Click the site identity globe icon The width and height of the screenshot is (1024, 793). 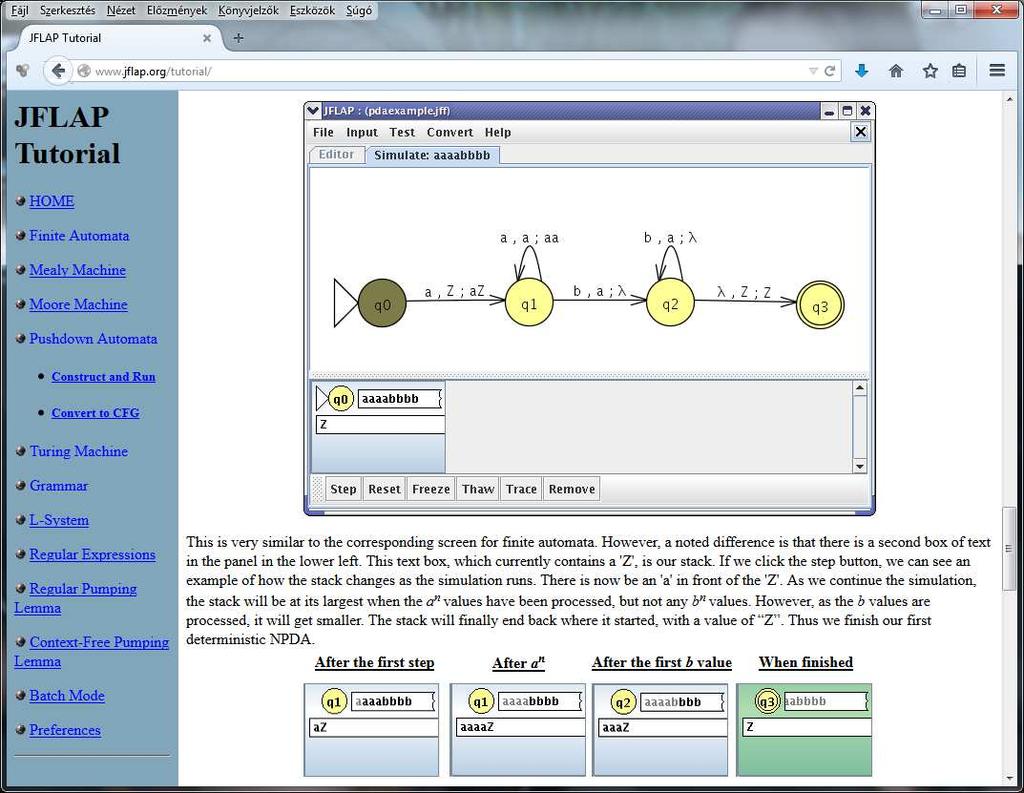[x=84, y=71]
